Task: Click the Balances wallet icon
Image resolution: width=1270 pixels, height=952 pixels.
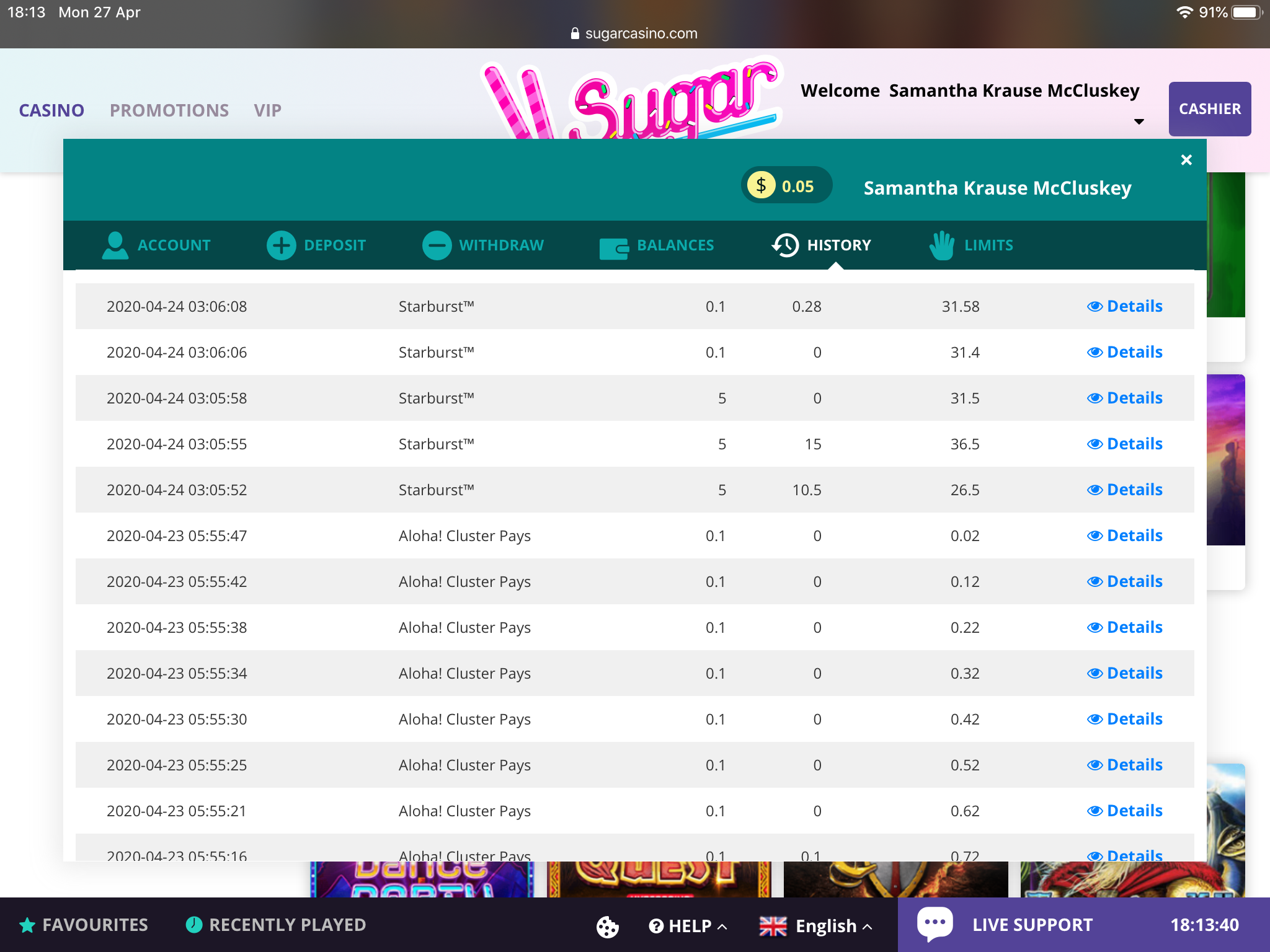Action: (x=614, y=248)
